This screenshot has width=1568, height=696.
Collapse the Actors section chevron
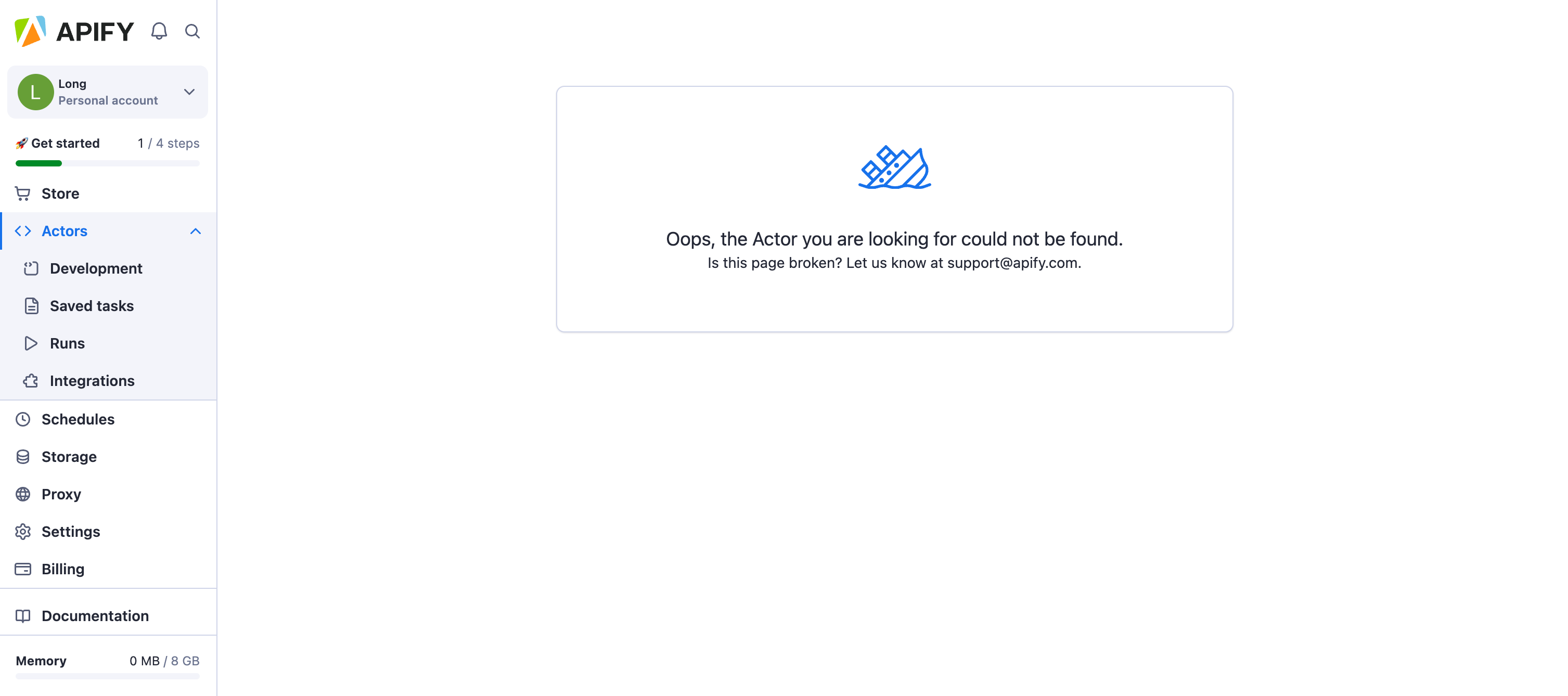(196, 231)
